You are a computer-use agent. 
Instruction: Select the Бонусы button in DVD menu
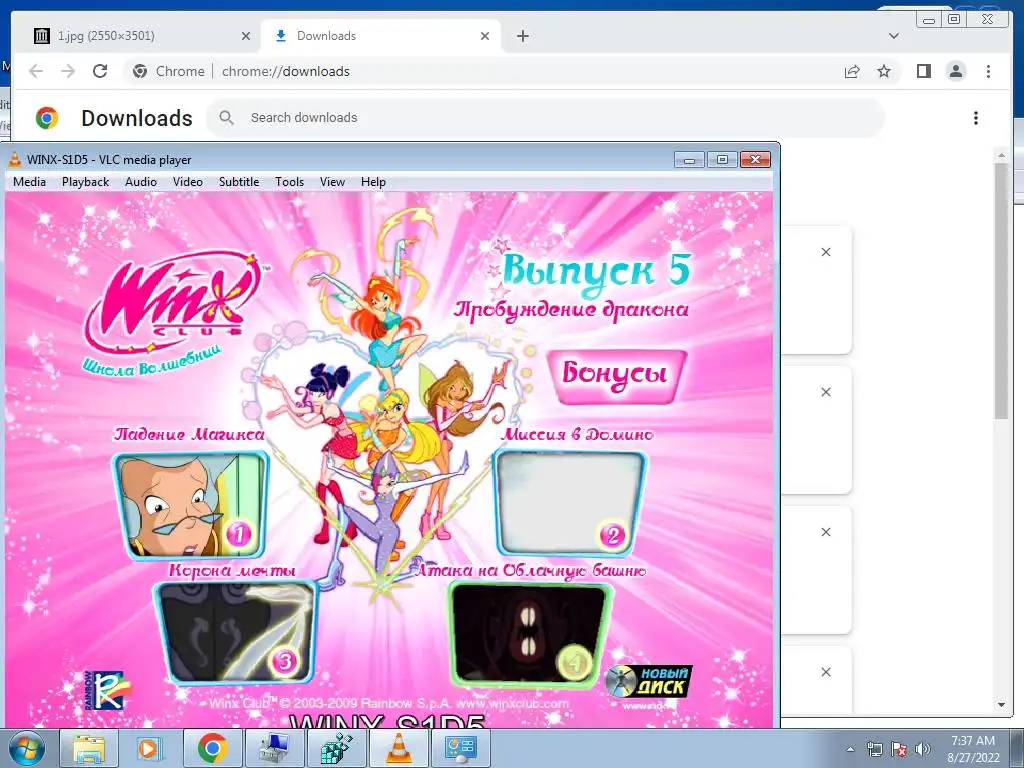click(615, 376)
